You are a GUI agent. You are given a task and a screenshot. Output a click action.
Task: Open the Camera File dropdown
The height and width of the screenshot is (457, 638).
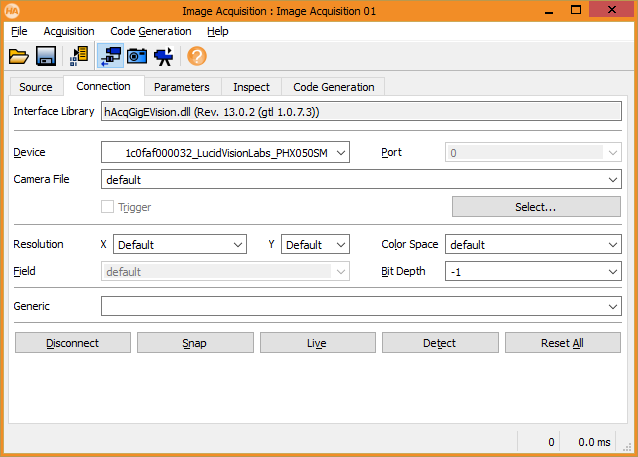coord(361,179)
